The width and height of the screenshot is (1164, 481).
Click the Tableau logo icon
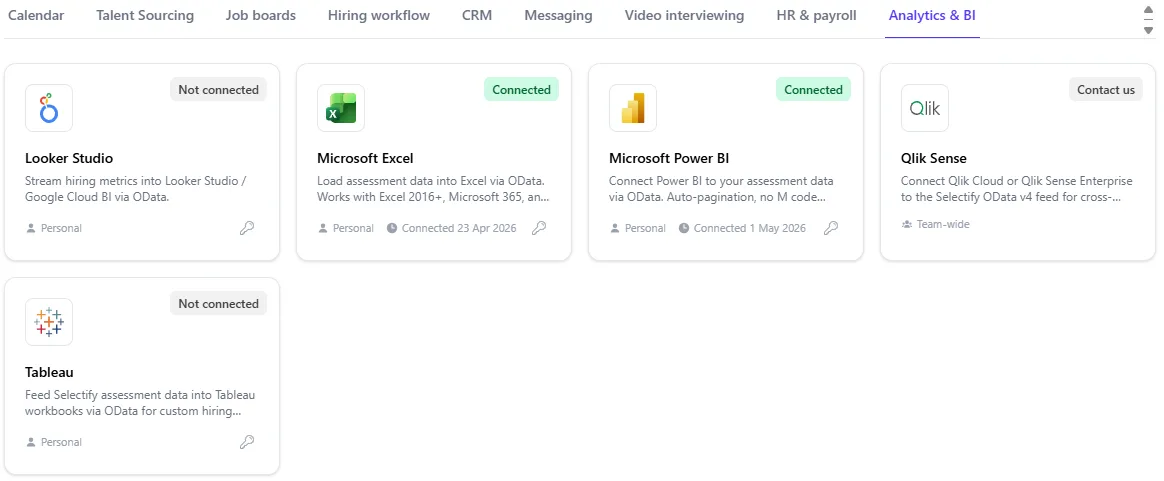point(49,321)
